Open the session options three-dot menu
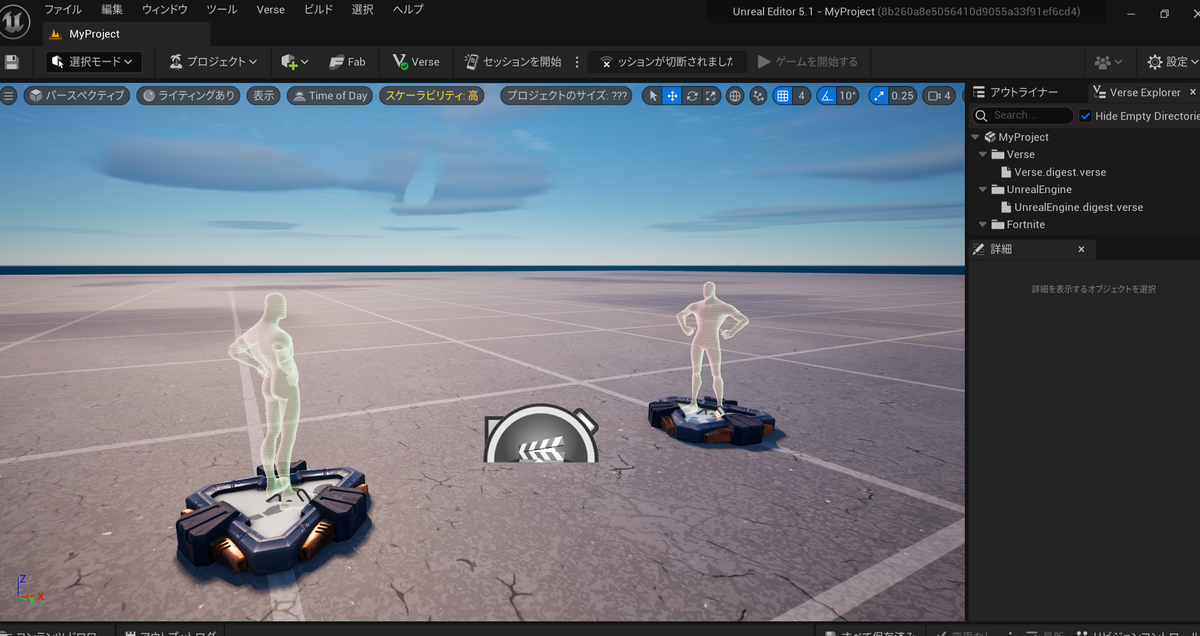This screenshot has height=636, width=1200. click(576, 62)
